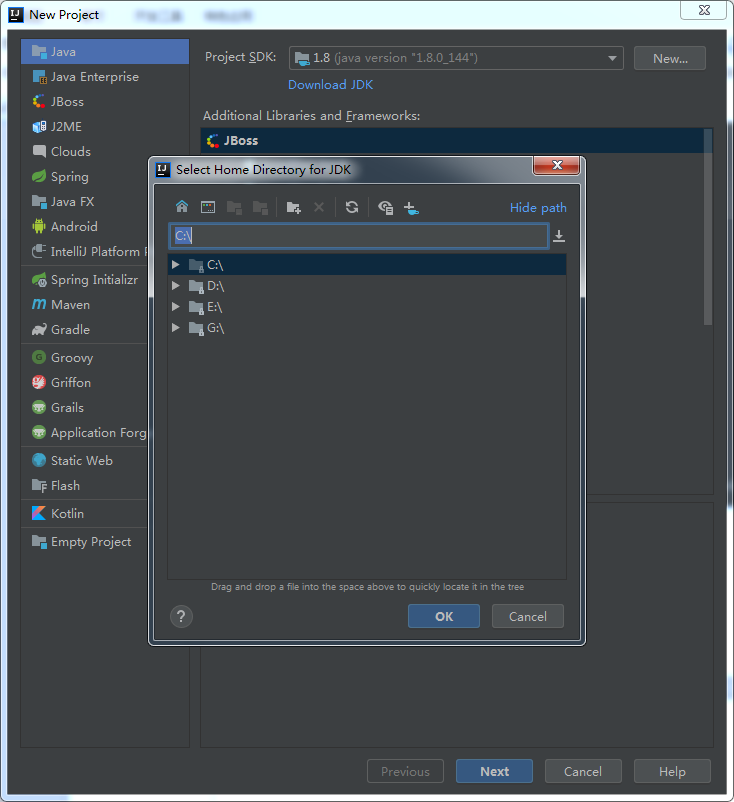Click the Download JDK link

pos(330,85)
